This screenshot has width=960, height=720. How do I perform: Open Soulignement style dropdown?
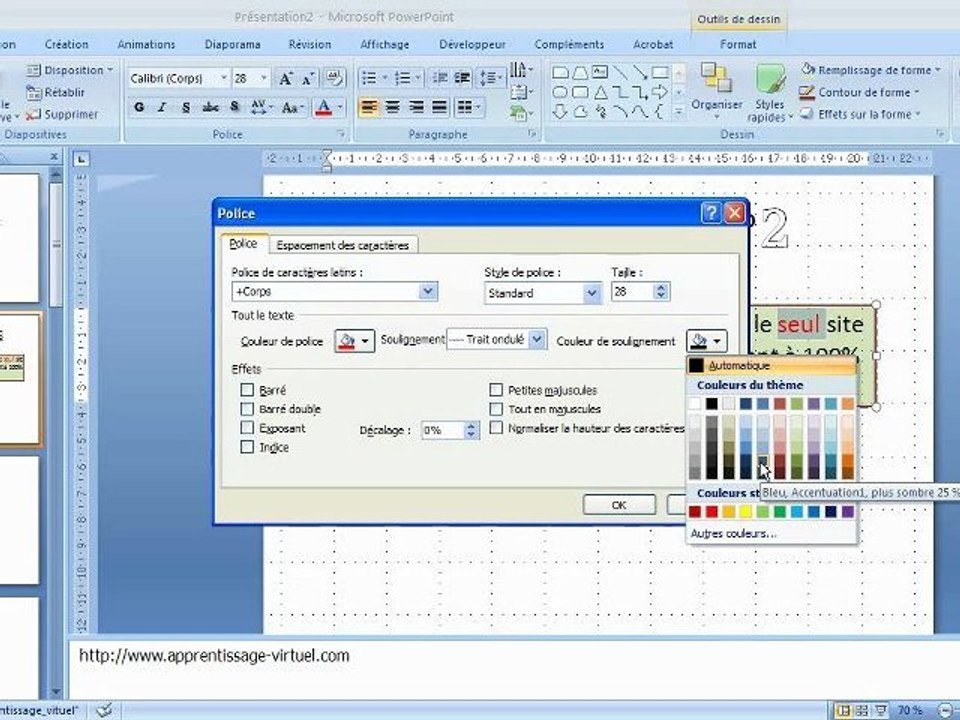click(x=537, y=339)
